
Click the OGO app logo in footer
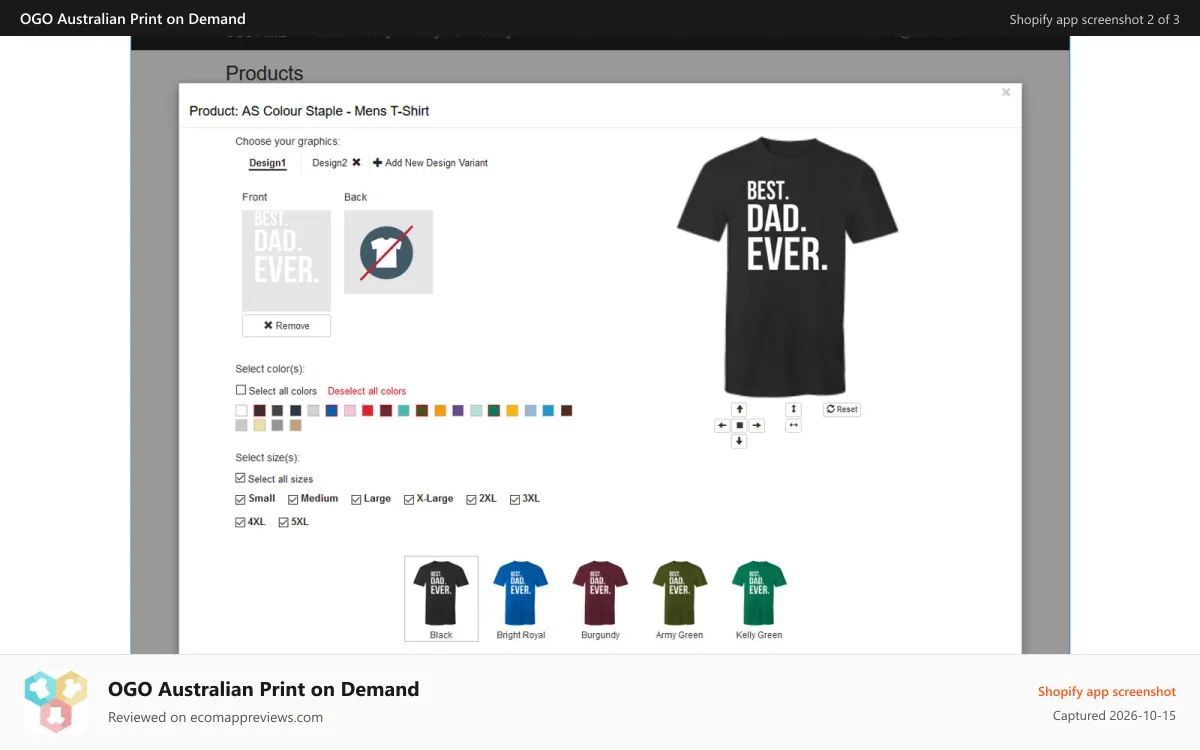pyautogui.click(x=56, y=702)
